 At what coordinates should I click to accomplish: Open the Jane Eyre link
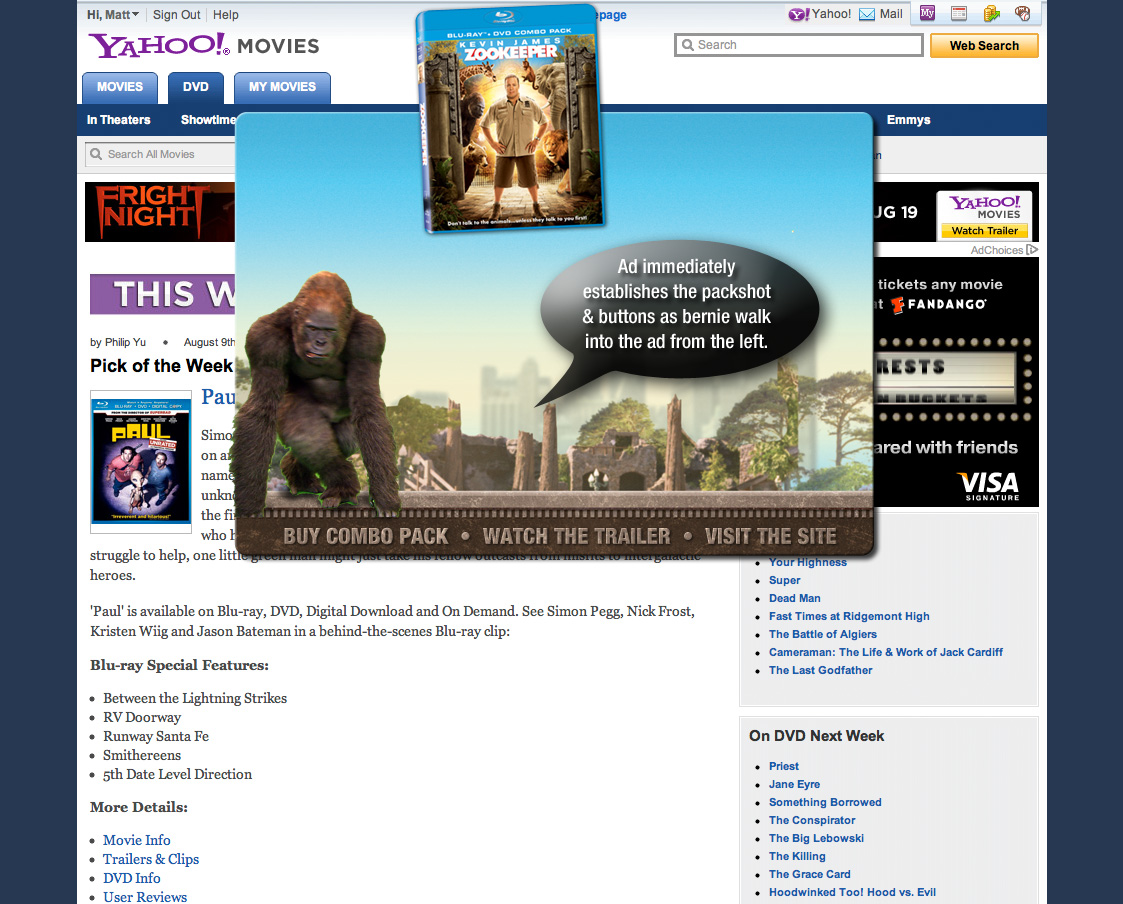(x=794, y=784)
